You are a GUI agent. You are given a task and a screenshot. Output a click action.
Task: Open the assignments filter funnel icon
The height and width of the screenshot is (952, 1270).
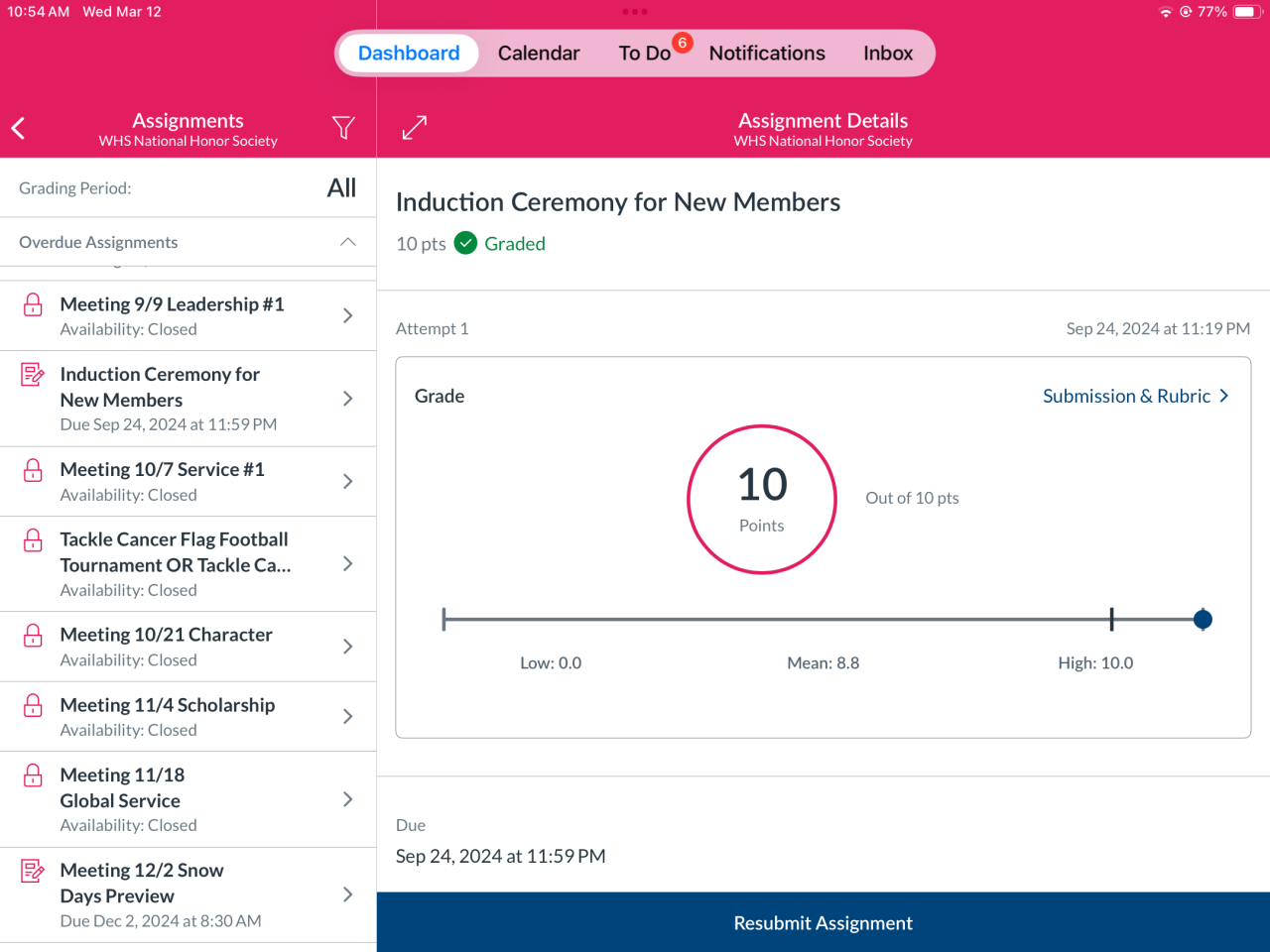click(343, 128)
